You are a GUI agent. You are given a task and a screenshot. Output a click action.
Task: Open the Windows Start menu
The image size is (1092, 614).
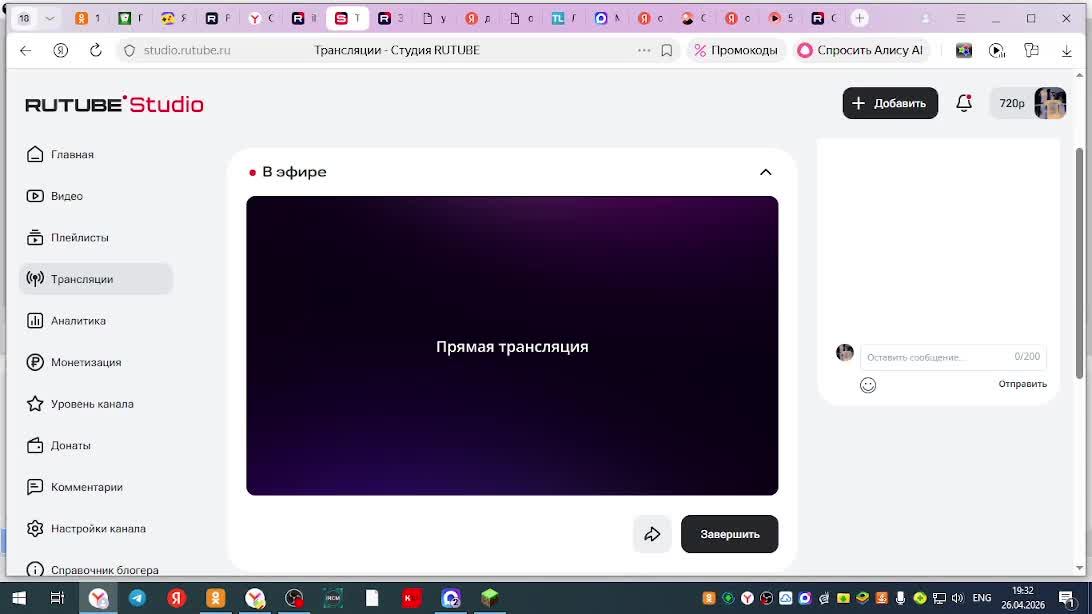pyautogui.click(x=19, y=598)
